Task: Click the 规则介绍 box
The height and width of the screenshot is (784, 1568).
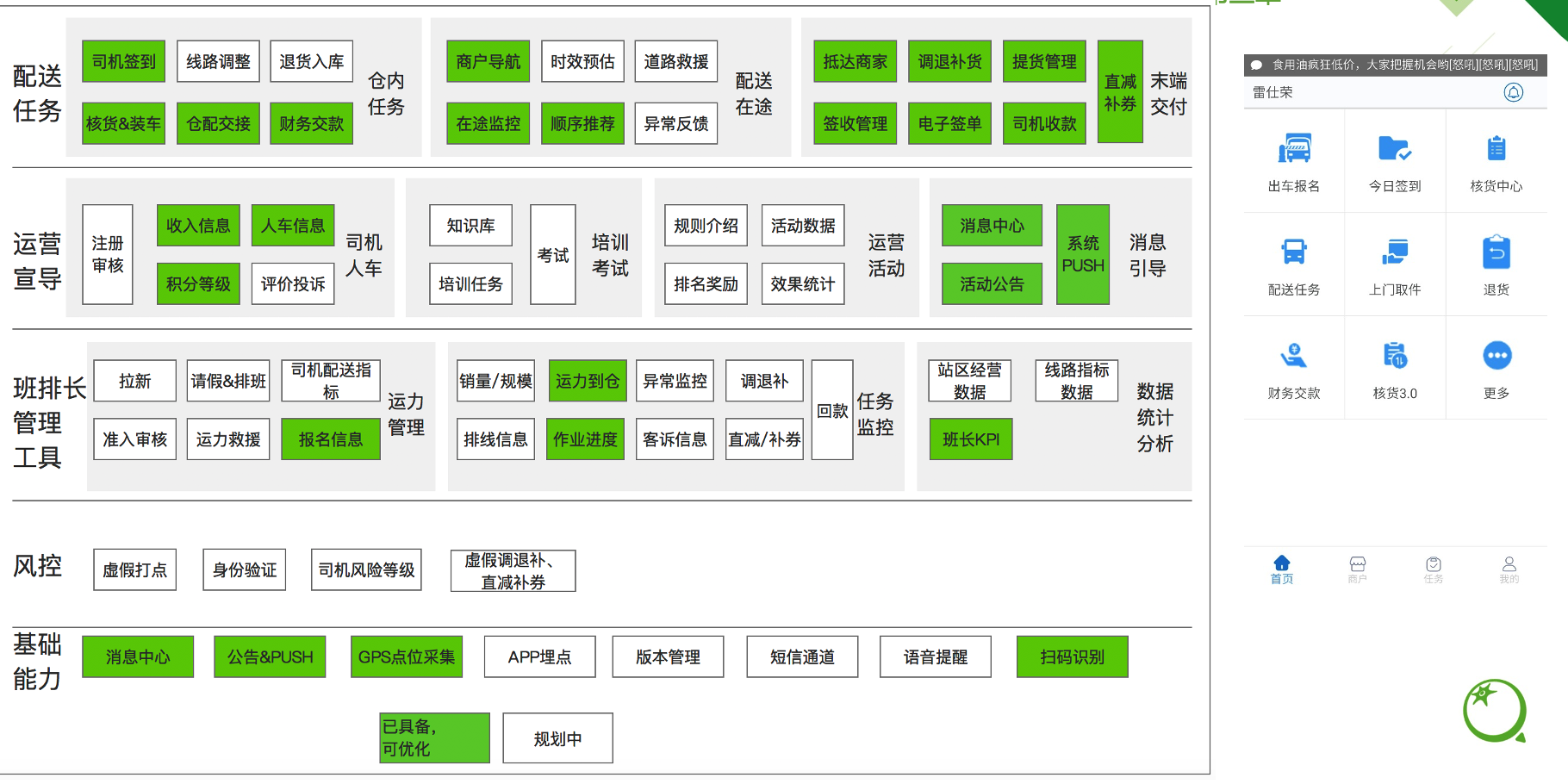Action: (x=706, y=226)
